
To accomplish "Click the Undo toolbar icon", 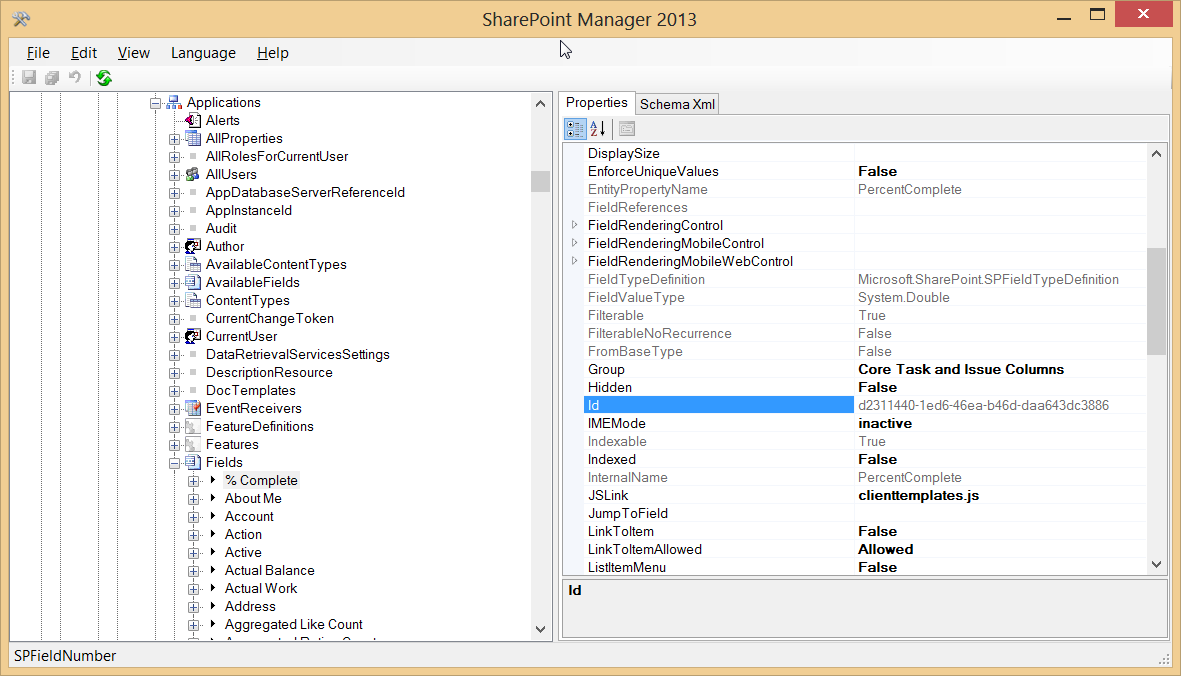I will coord(75,78).
